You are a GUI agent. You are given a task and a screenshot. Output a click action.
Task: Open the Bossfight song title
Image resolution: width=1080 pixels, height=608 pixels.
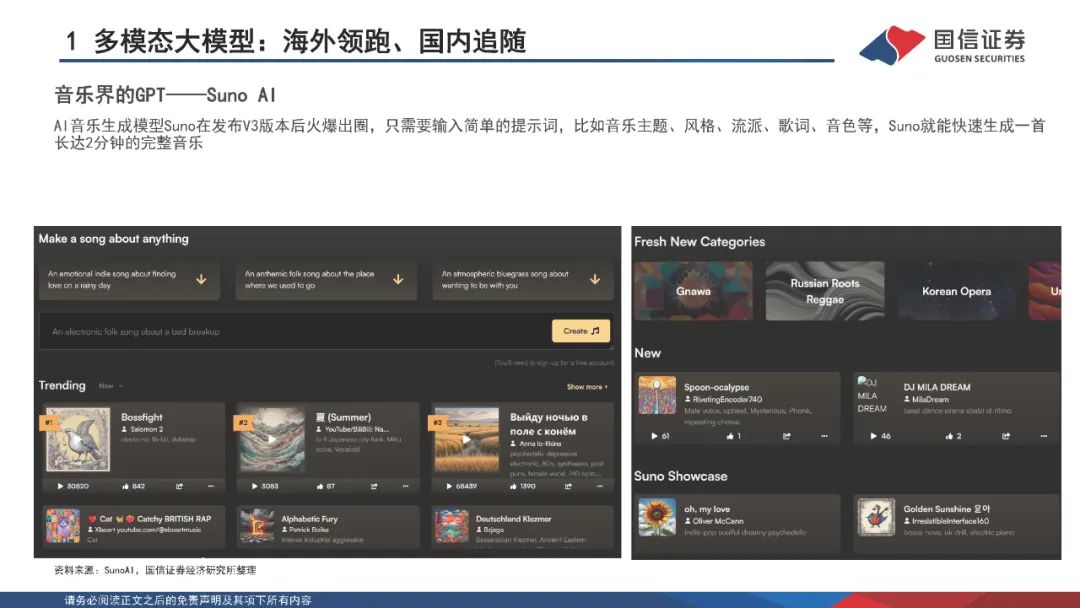click(142, 417)
